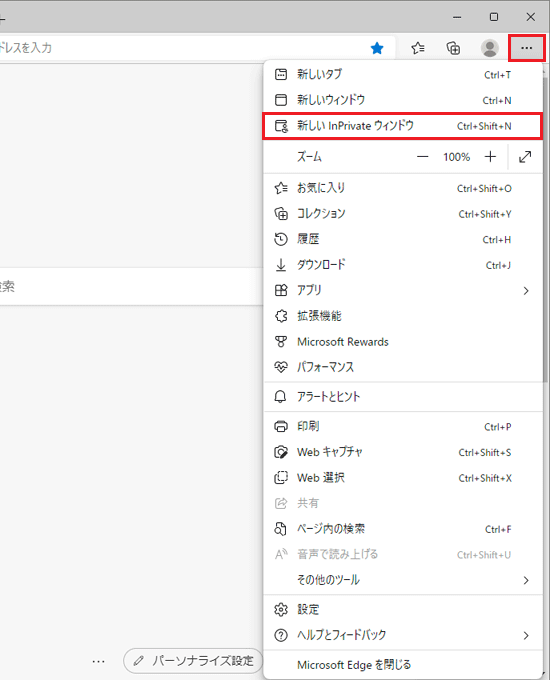Select 新しいウィンドウ menu entry
550x680 pixels.
(x=403, y=100)
